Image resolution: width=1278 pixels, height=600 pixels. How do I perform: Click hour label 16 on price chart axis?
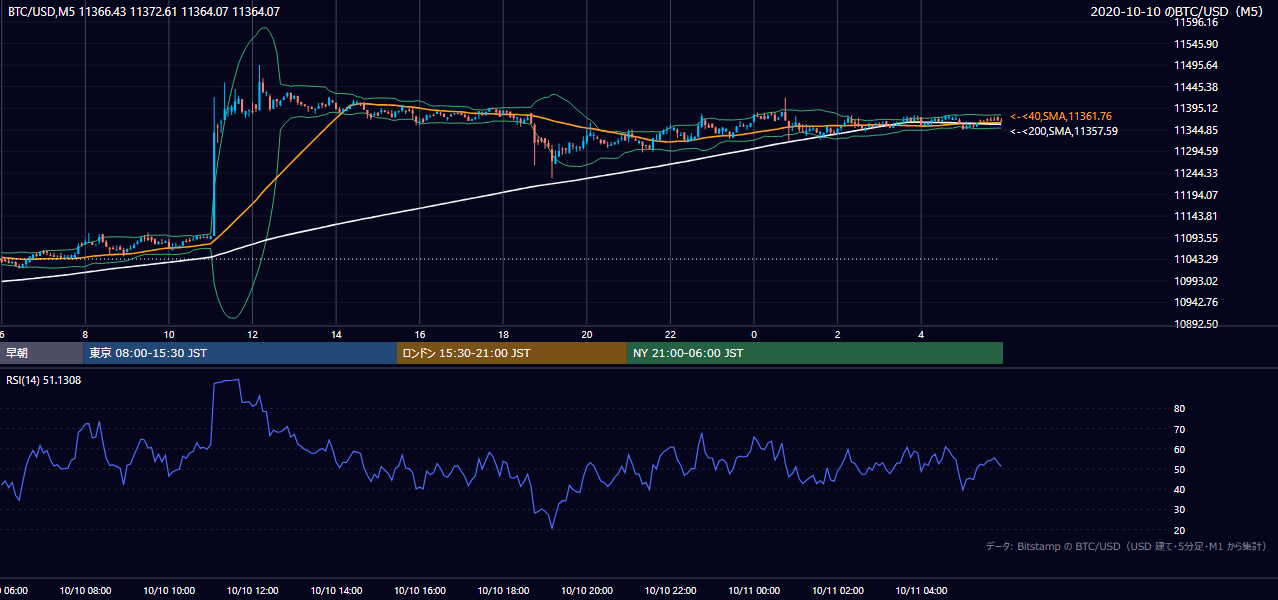[x=420, y=334]
